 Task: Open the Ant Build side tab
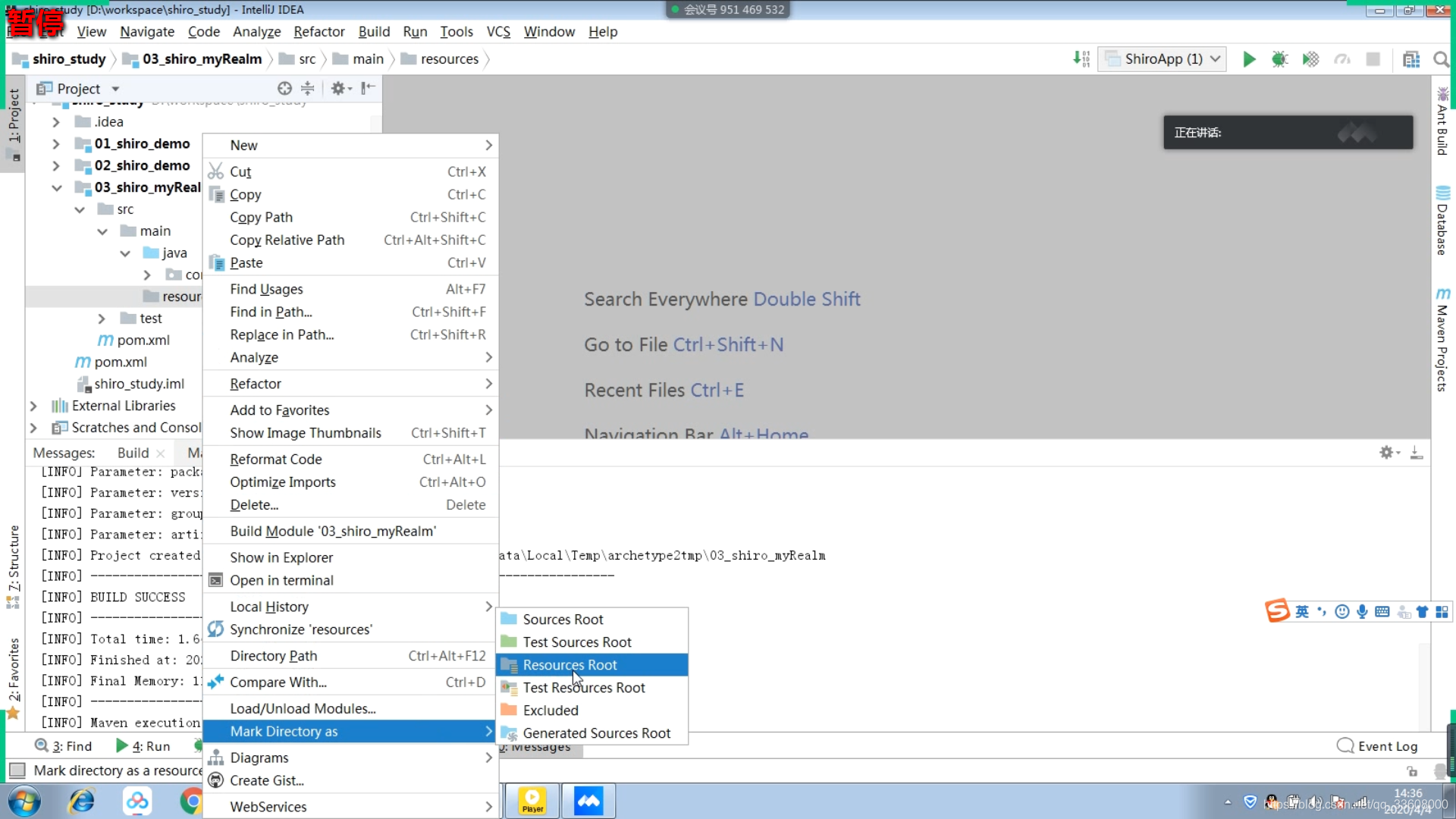tap(1442, 121)
